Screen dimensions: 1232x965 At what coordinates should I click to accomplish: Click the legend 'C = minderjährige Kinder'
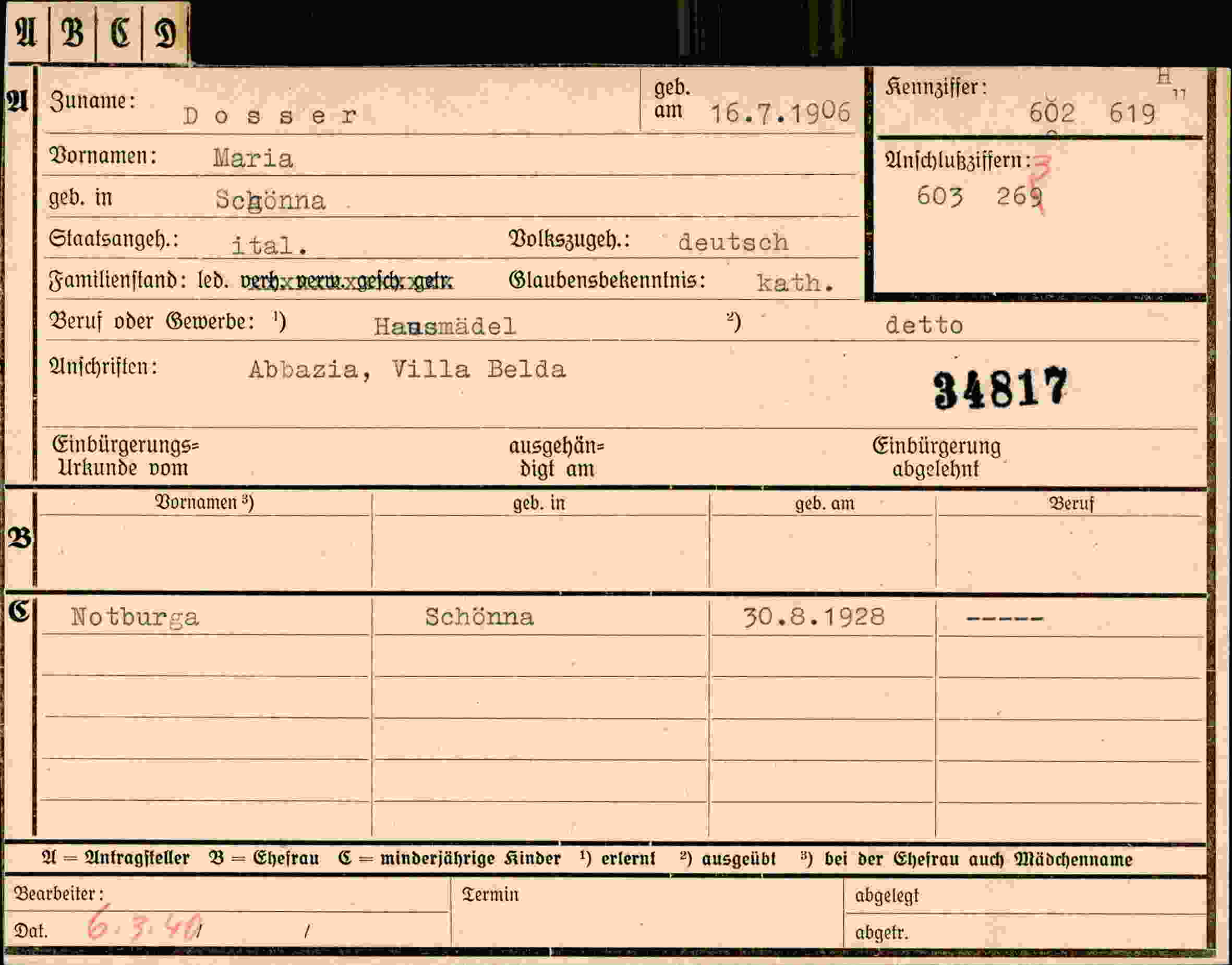tap(449, 859)
